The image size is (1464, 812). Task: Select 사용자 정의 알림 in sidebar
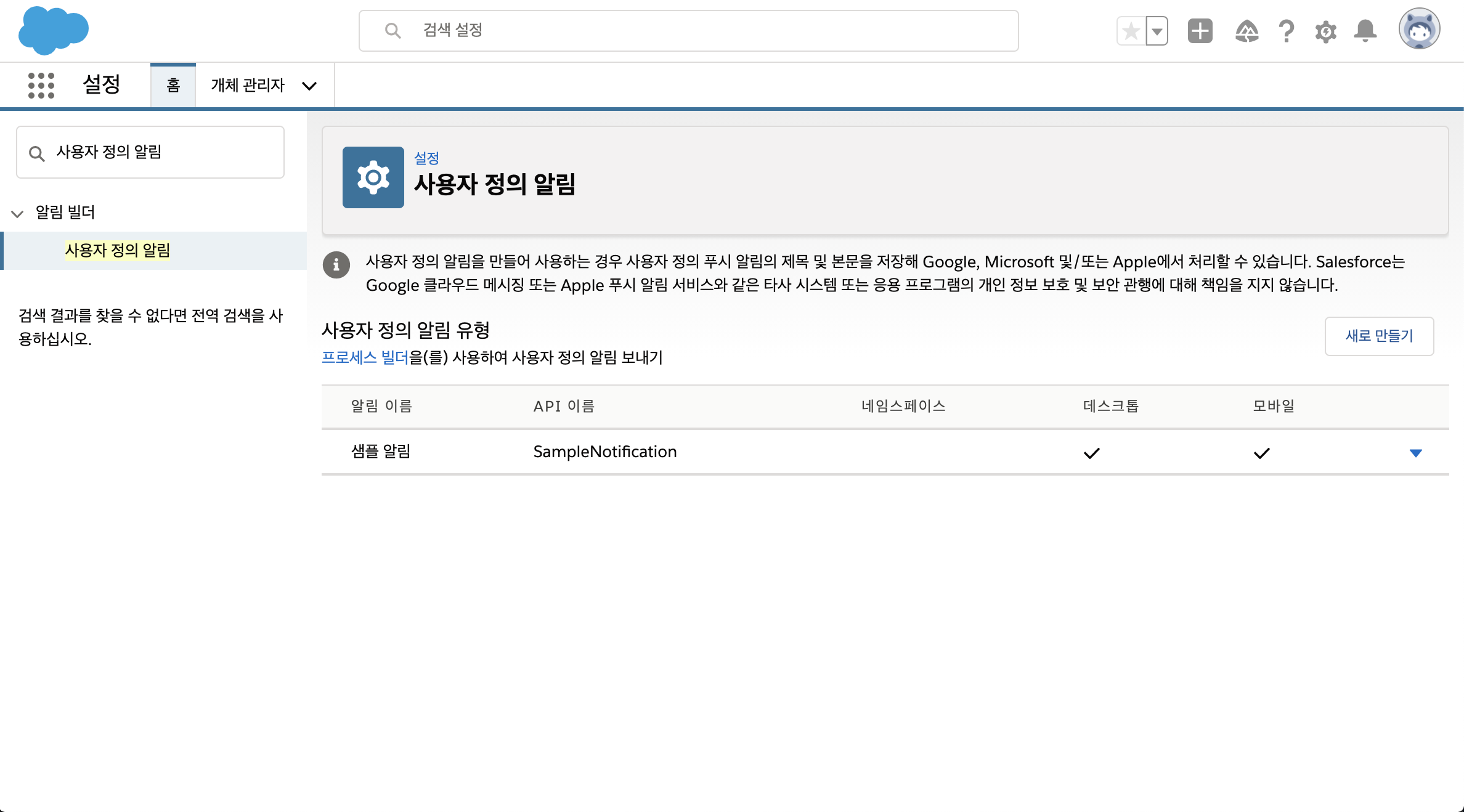pos(117,250)
